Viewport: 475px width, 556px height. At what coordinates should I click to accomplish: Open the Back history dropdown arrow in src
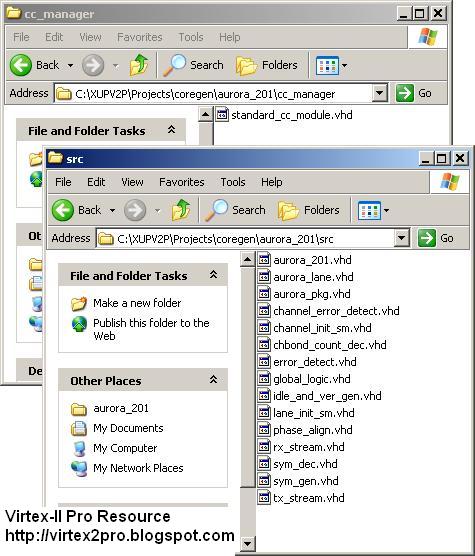pos(112,211)
